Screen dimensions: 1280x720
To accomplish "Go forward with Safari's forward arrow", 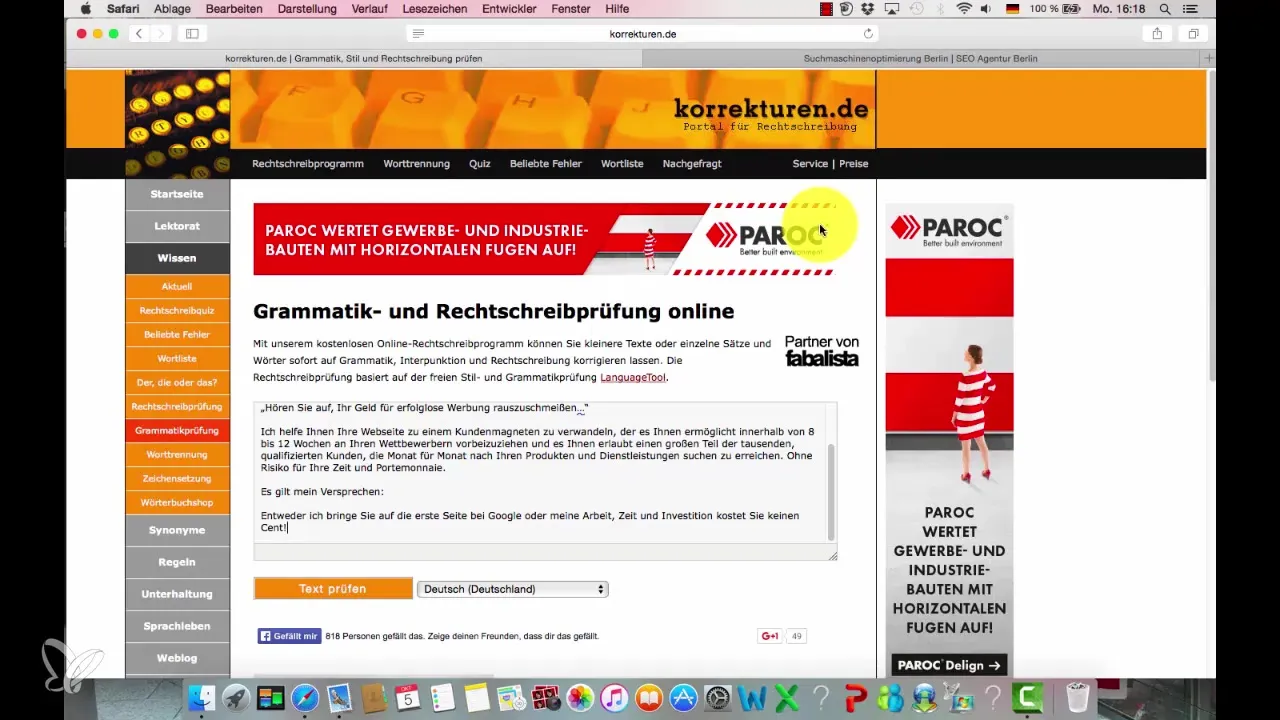I will tap(160, 33).
